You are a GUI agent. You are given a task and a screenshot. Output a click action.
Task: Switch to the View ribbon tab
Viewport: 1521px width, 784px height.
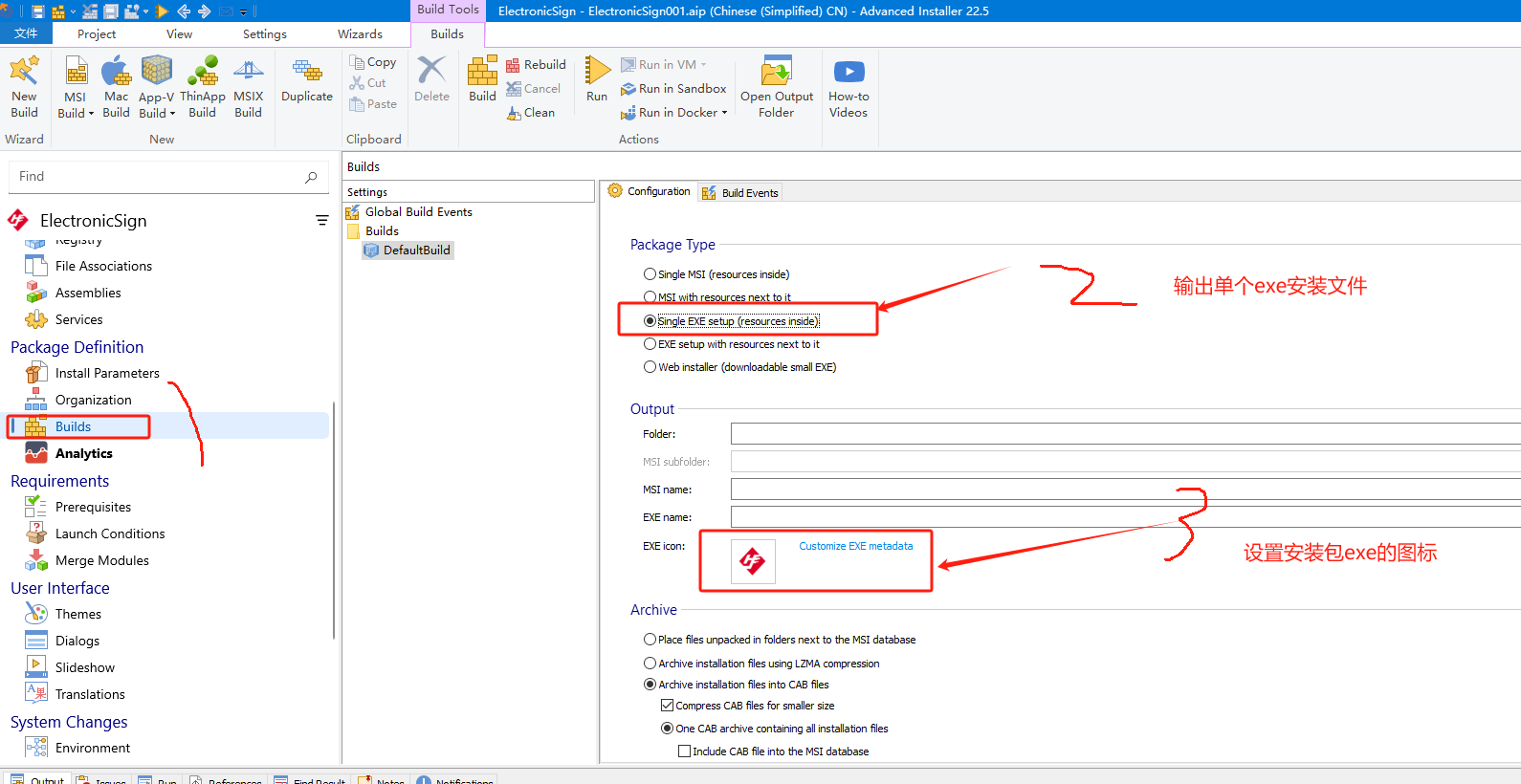tap(179, 34)
